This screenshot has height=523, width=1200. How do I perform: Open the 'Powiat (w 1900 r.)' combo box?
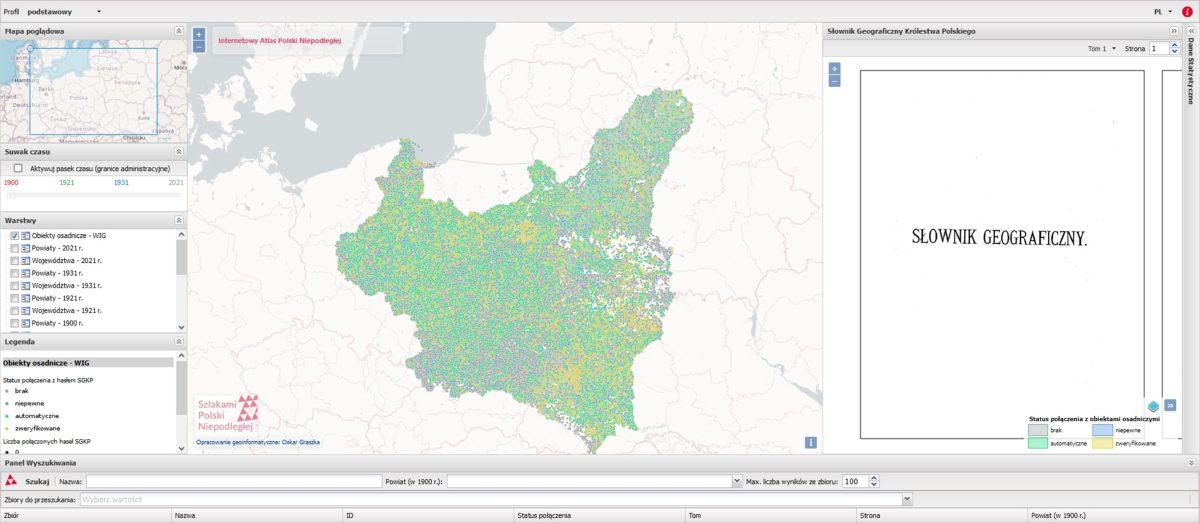[736, 481]
